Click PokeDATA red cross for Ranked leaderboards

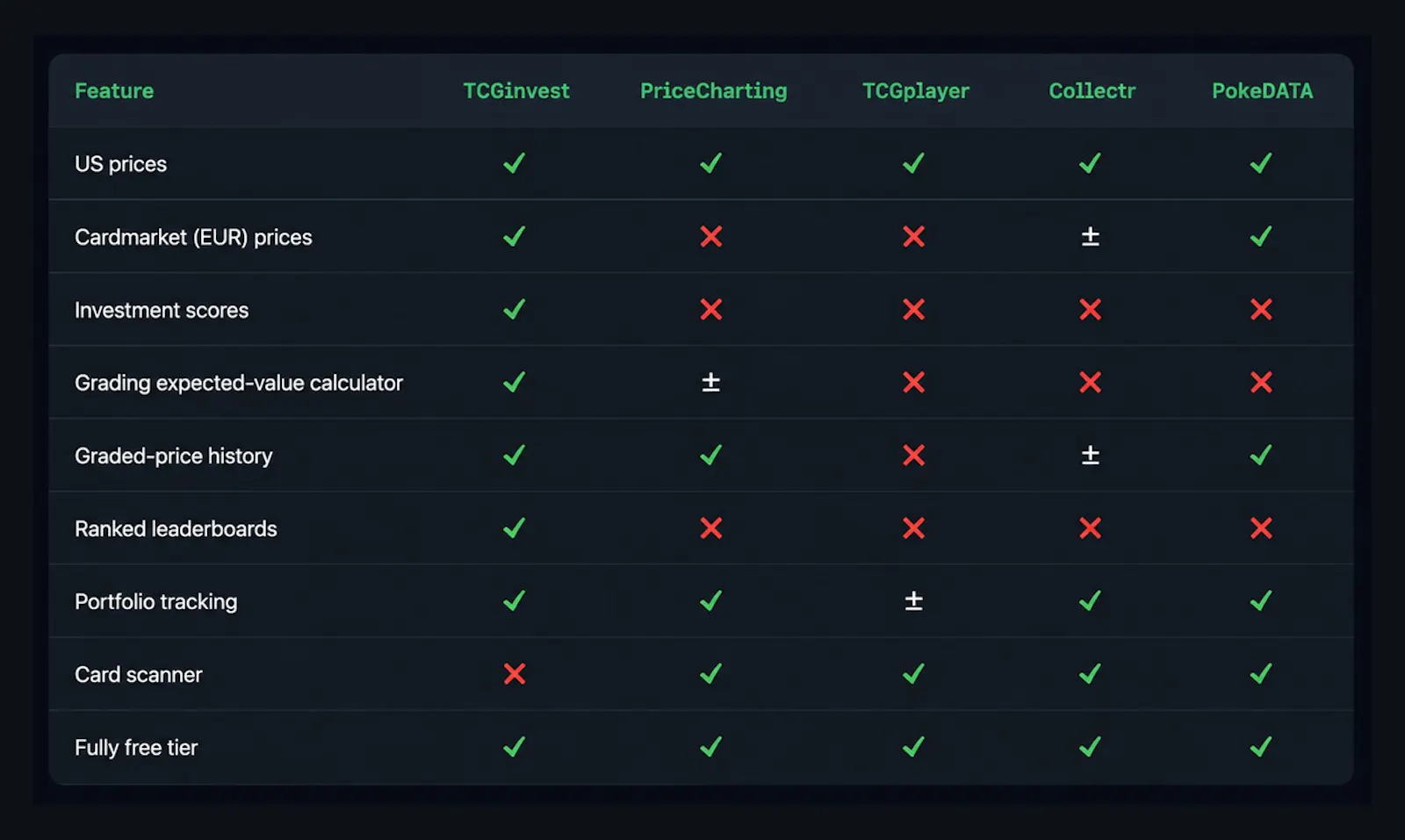1262,528
